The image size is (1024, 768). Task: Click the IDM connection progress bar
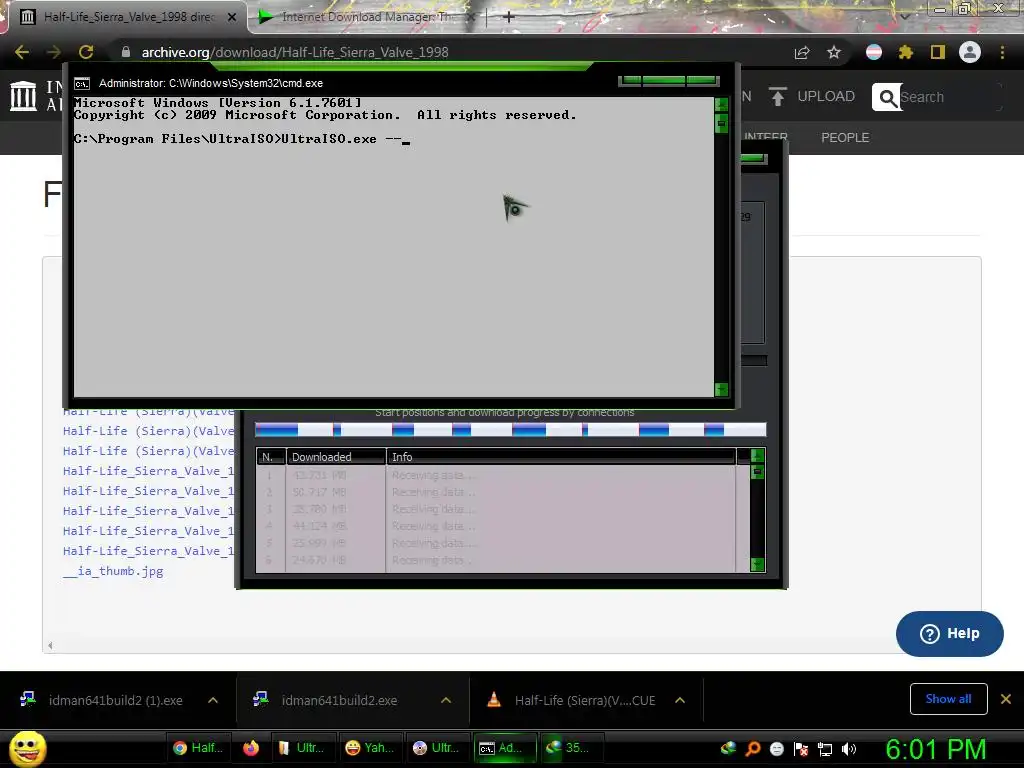click(x=510, y=430)
